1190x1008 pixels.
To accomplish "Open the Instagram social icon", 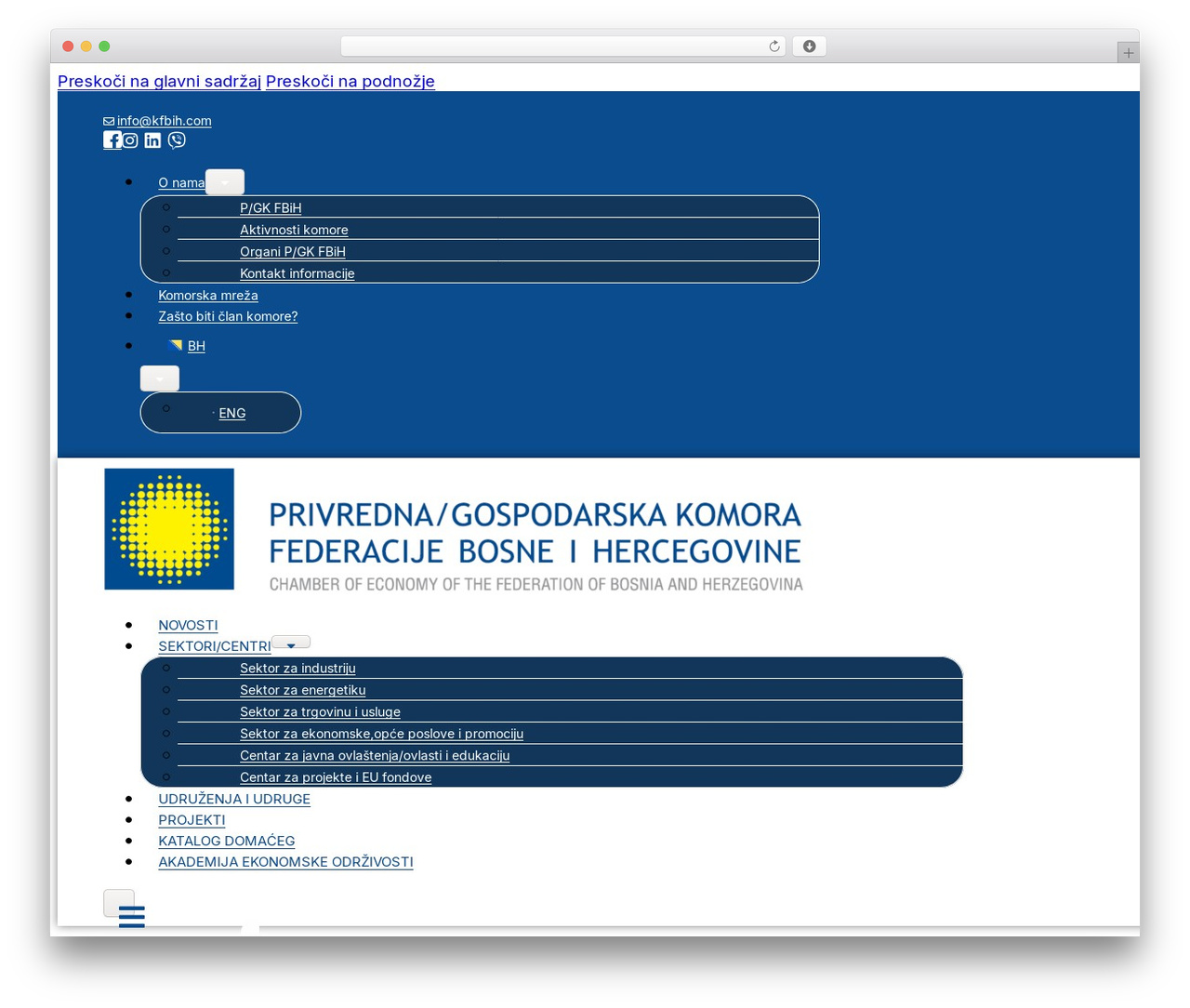I will tap(130, 140).
